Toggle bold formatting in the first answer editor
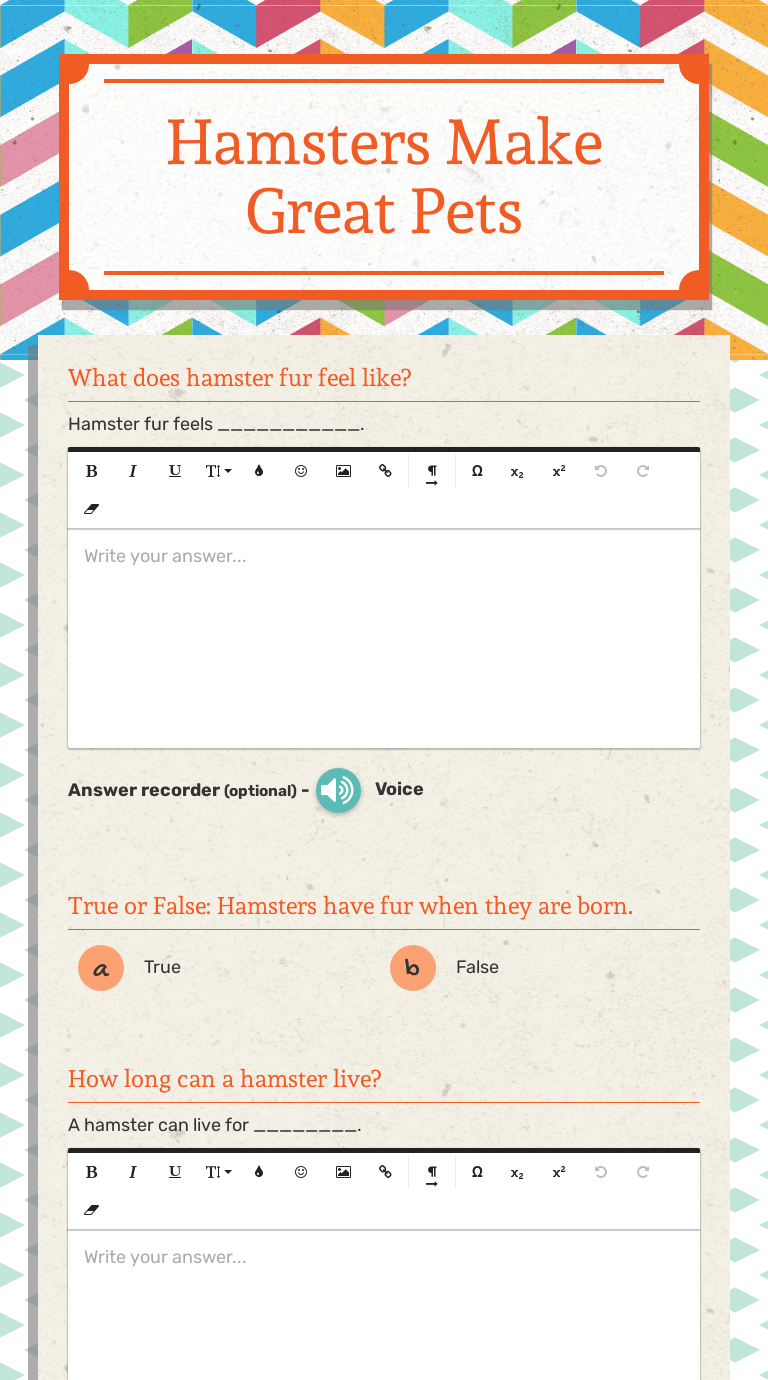The height and width of the screenshot is (1380, 768). click(91, 471)
